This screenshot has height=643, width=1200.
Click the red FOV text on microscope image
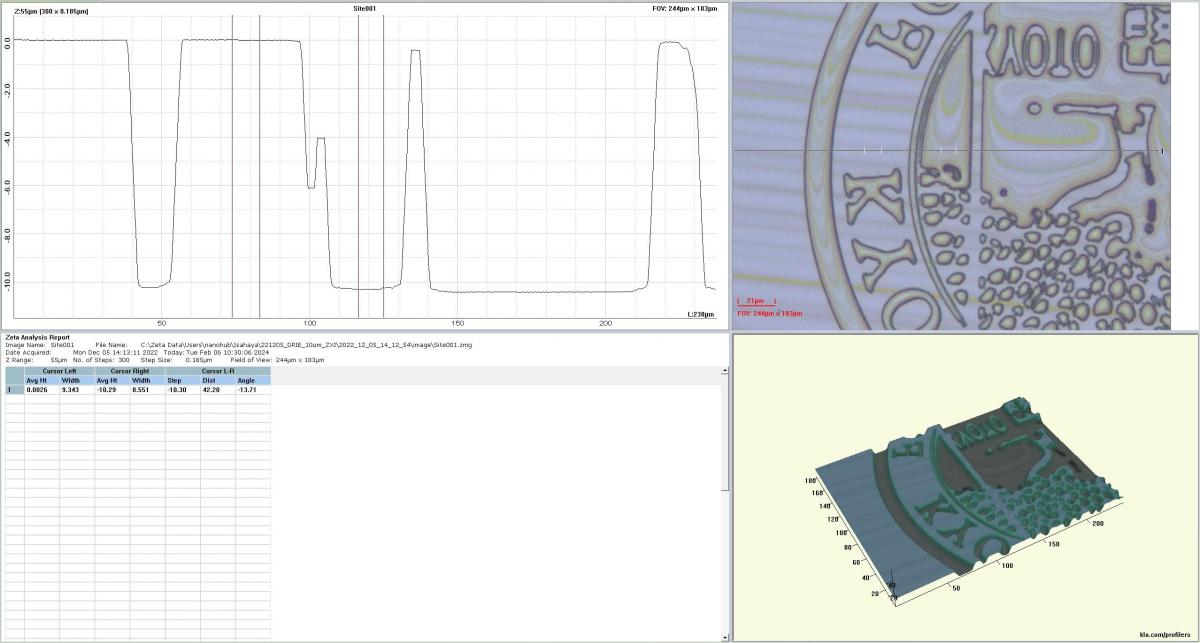pyautogui.click(x=770, y=313)
